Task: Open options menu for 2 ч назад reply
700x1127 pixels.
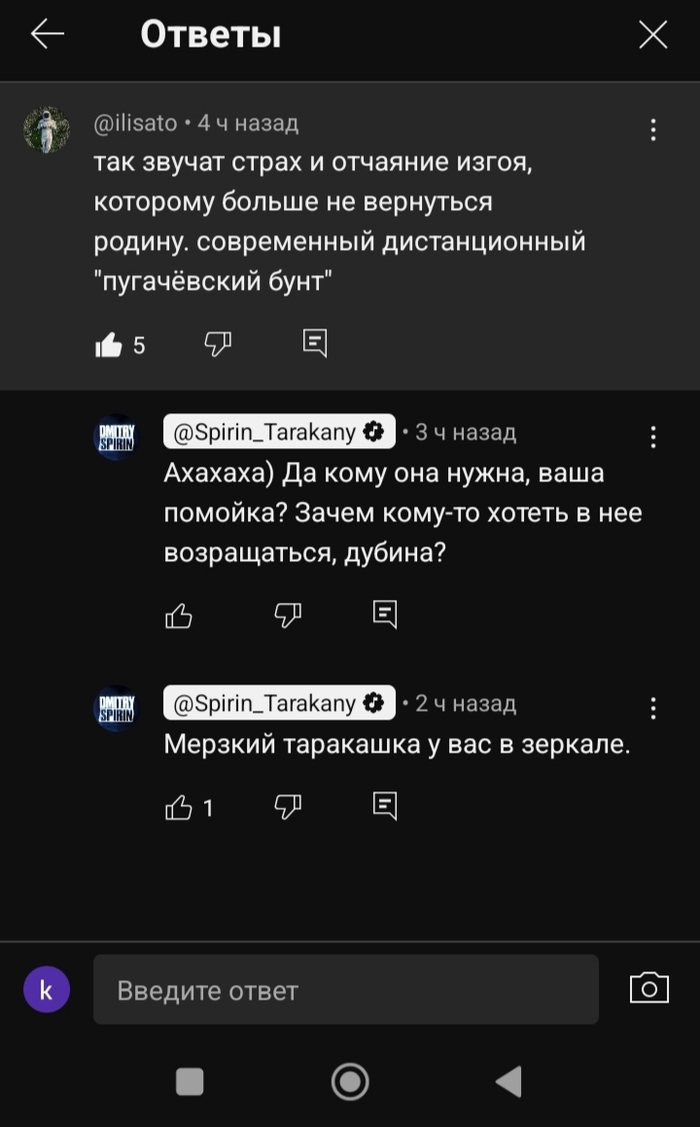Action: click(x=653, y=709)
